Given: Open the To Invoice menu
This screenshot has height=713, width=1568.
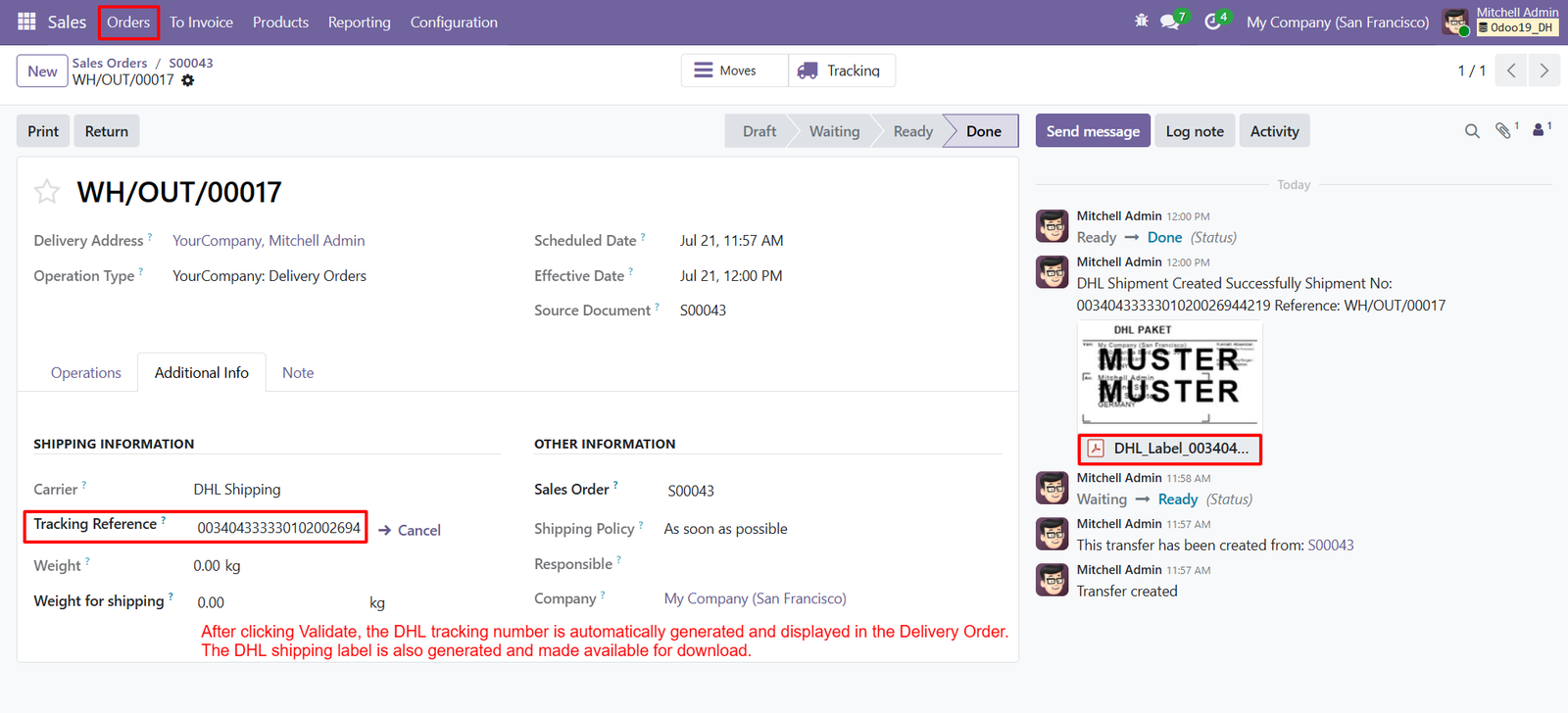Looking at the screenshot, I should (201, 22).
